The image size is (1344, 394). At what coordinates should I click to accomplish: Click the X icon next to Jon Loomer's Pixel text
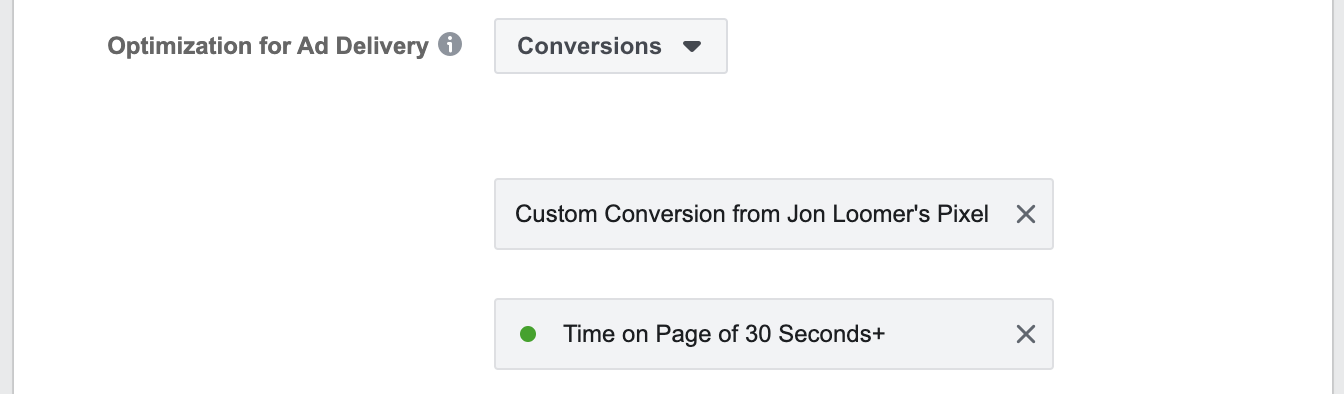pyautogui.click(x=1025, y=214)
